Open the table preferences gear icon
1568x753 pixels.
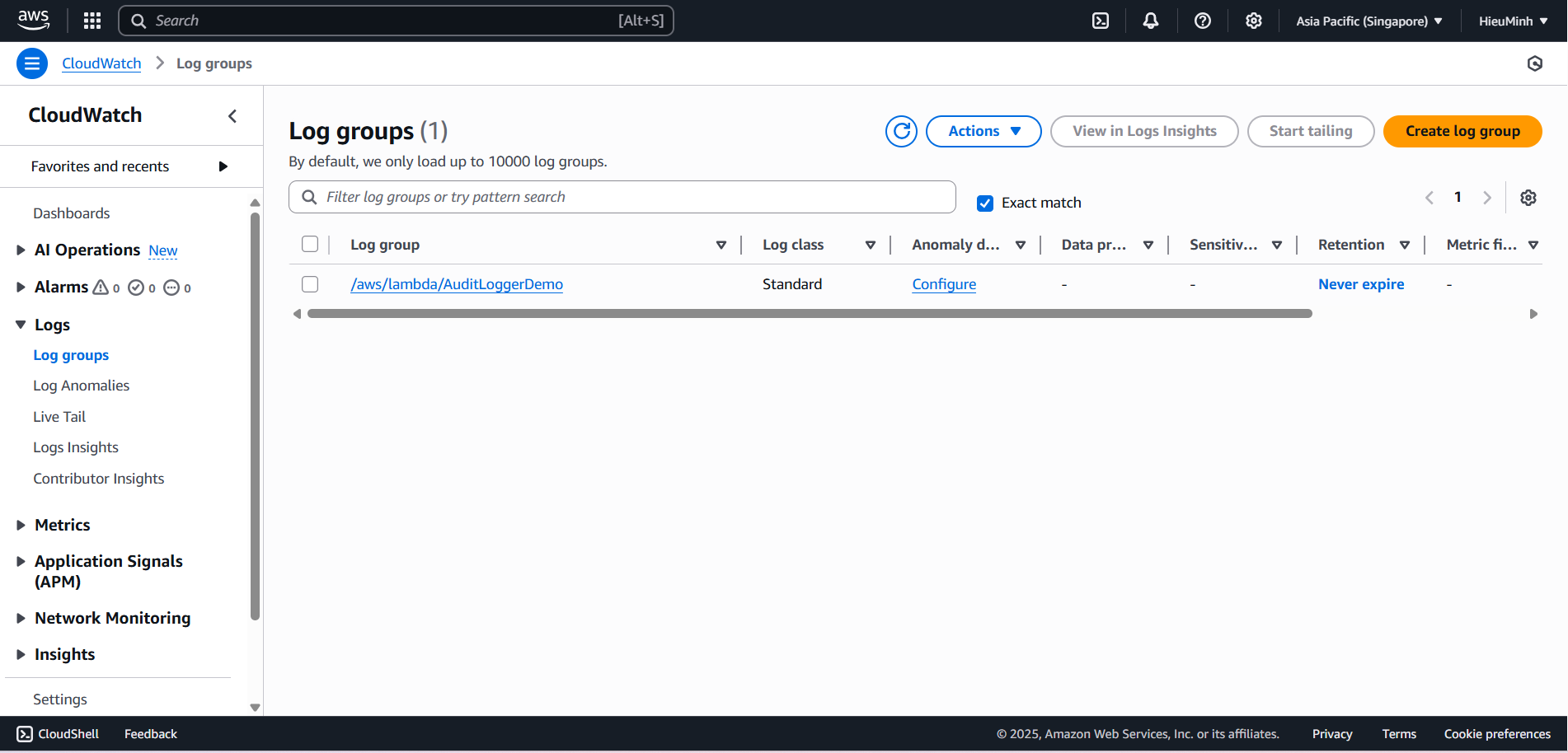[1528, 198]
